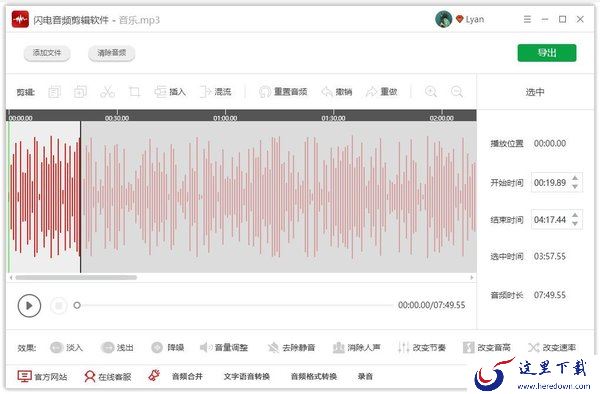
Task: Zoom in the waveform with magnifier plus
Action: 431,92
